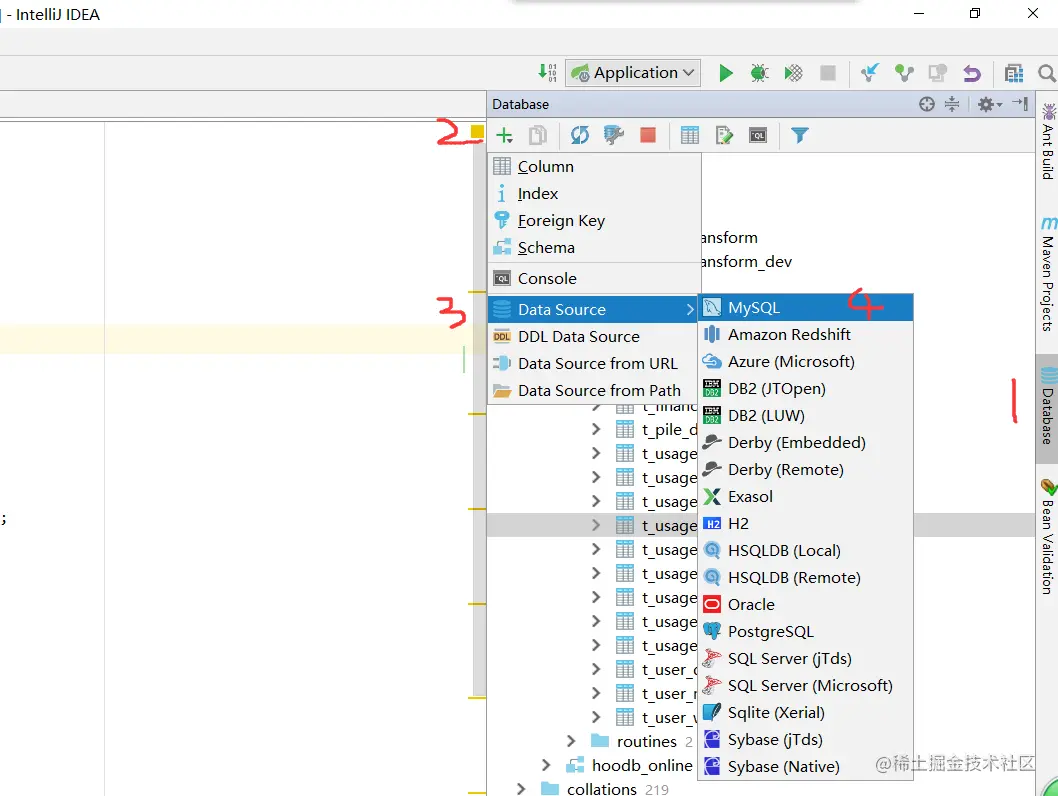Select Index from the add menu
The width and height of the screenshot is (1058, 796).
pos(594,194)
